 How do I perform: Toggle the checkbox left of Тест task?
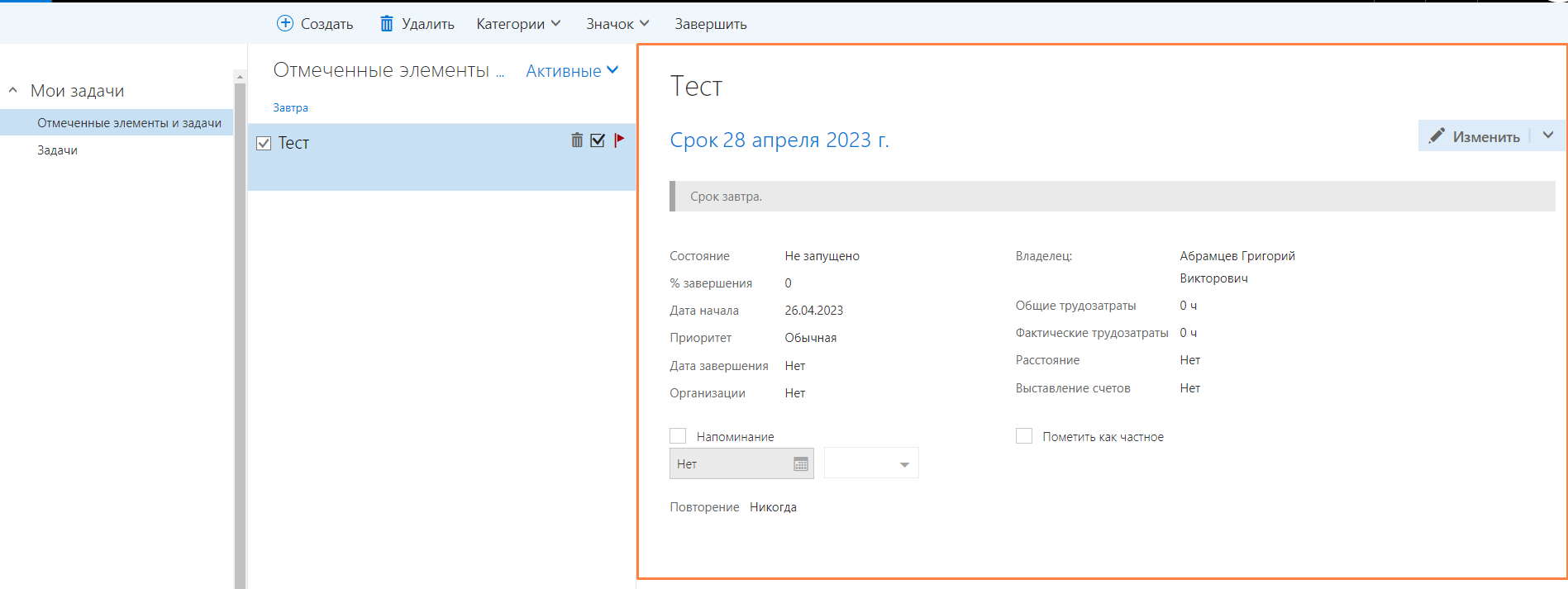264,144
